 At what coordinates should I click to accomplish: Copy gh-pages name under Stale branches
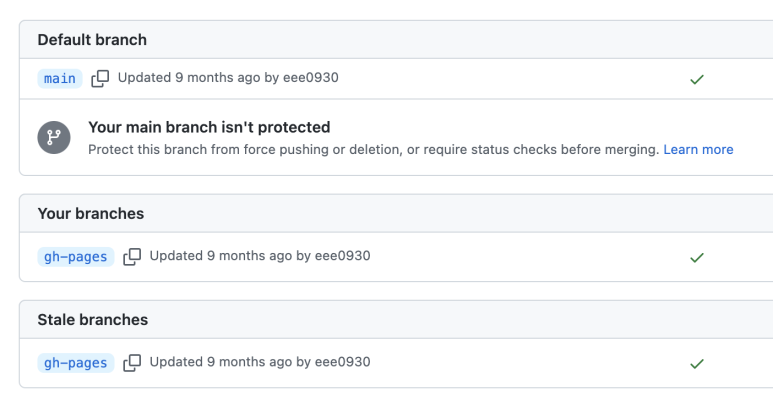point(131,363)
